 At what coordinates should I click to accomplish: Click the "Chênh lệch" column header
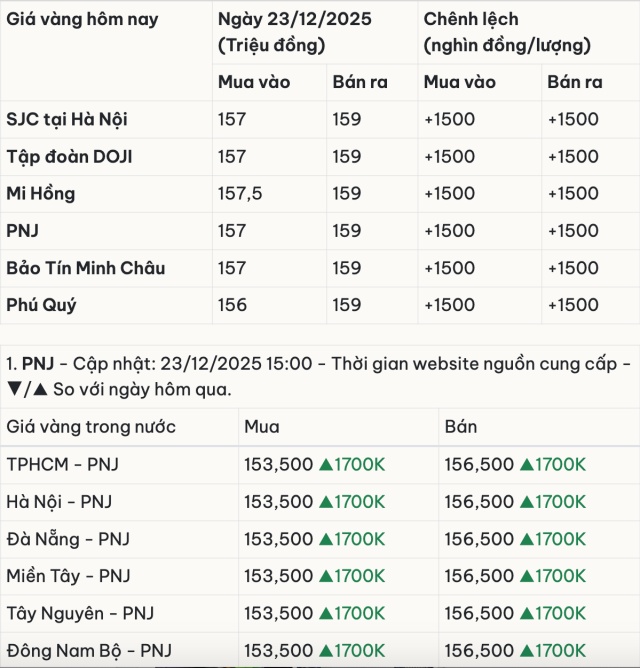471,19
